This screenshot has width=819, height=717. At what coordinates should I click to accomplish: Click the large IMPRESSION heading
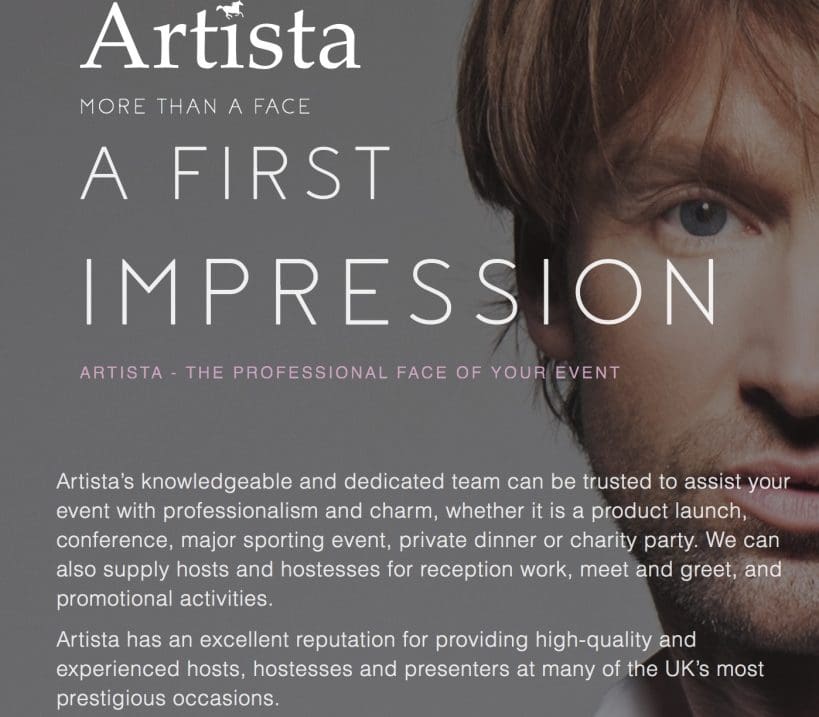point(400,291)
